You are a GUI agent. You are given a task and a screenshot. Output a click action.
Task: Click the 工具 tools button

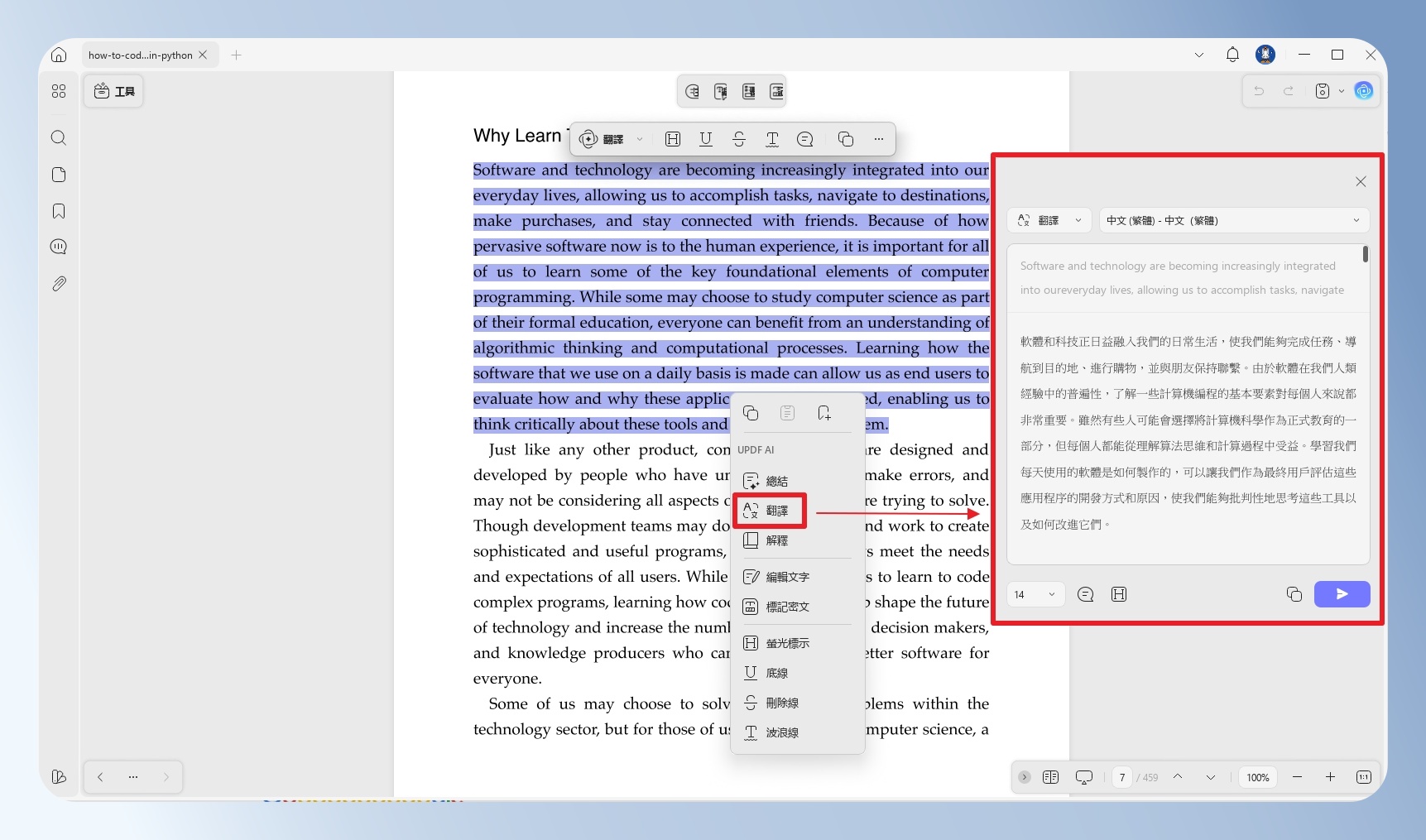113,91
